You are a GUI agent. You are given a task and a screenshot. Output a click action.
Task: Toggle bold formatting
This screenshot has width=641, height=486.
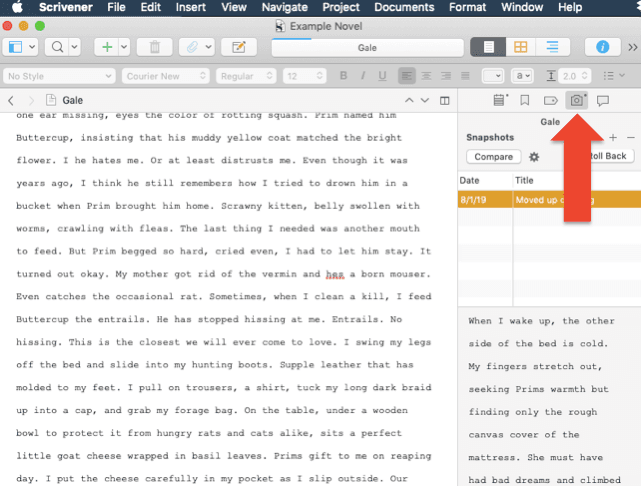[x=343, y=76]
